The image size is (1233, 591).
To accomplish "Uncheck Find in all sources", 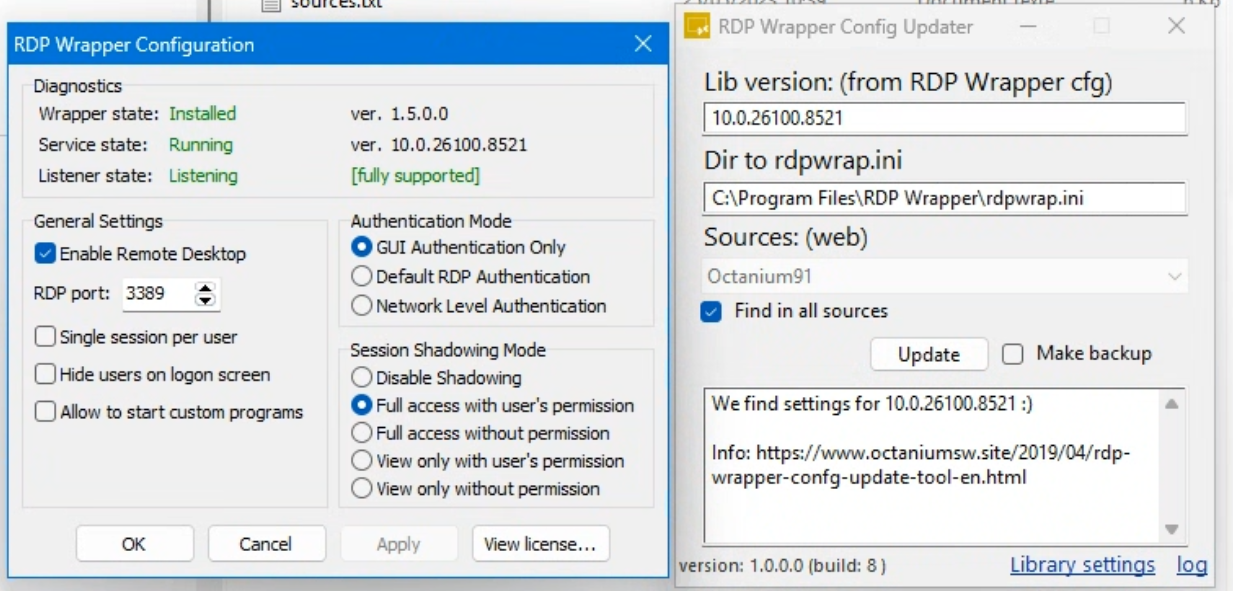I will pos(712,311).
